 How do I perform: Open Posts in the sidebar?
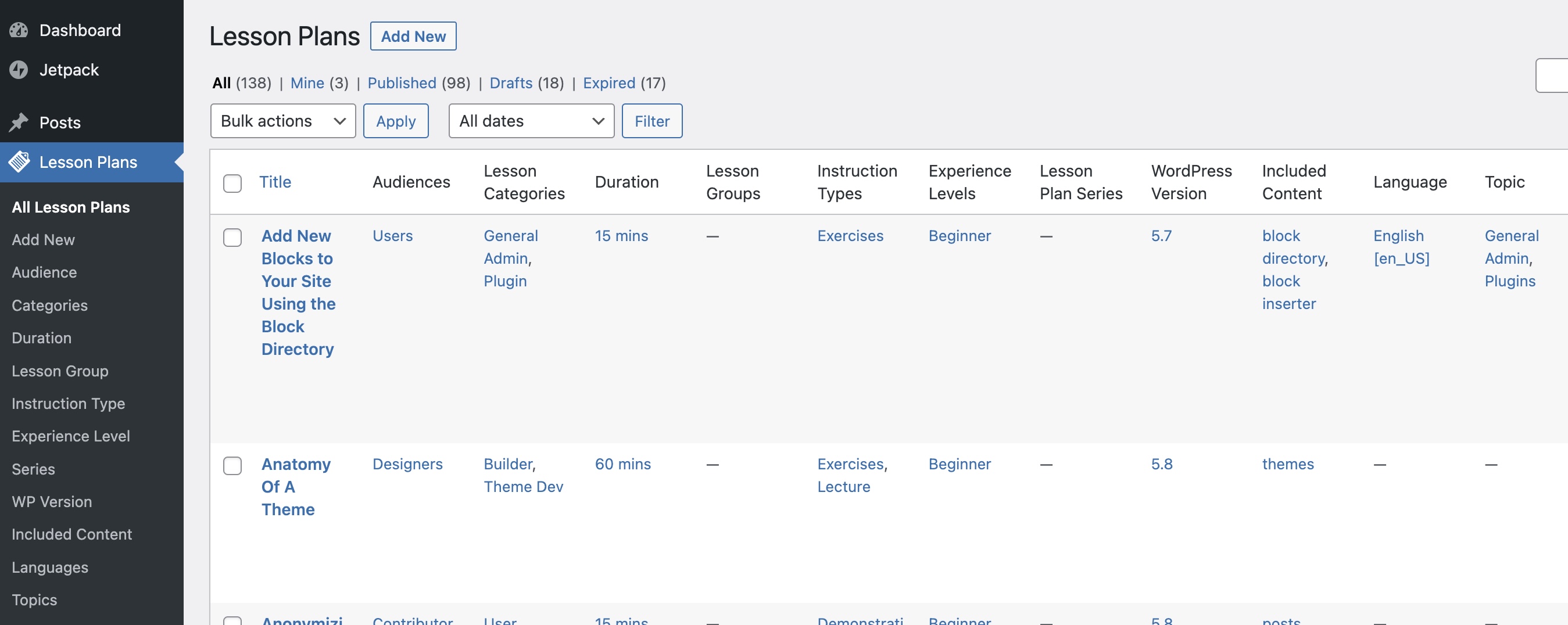pyautogui.click(x=92, y=123)
